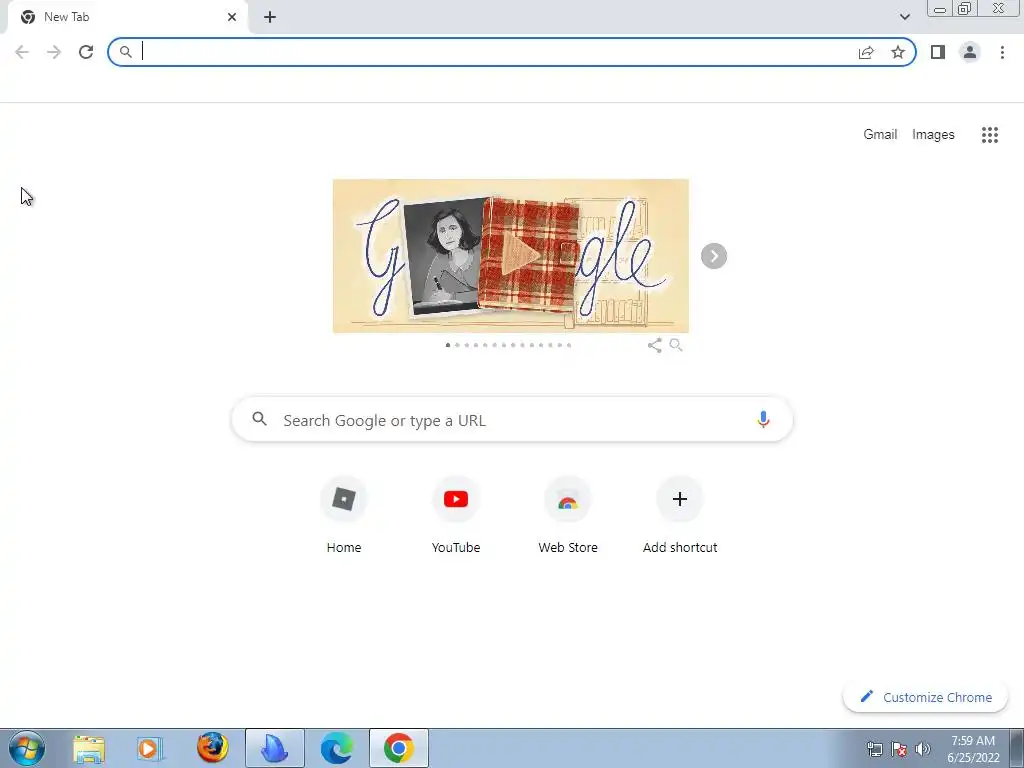Open the Home shortcut tile
1024x768 pixels.
click(x=344, y=516)
